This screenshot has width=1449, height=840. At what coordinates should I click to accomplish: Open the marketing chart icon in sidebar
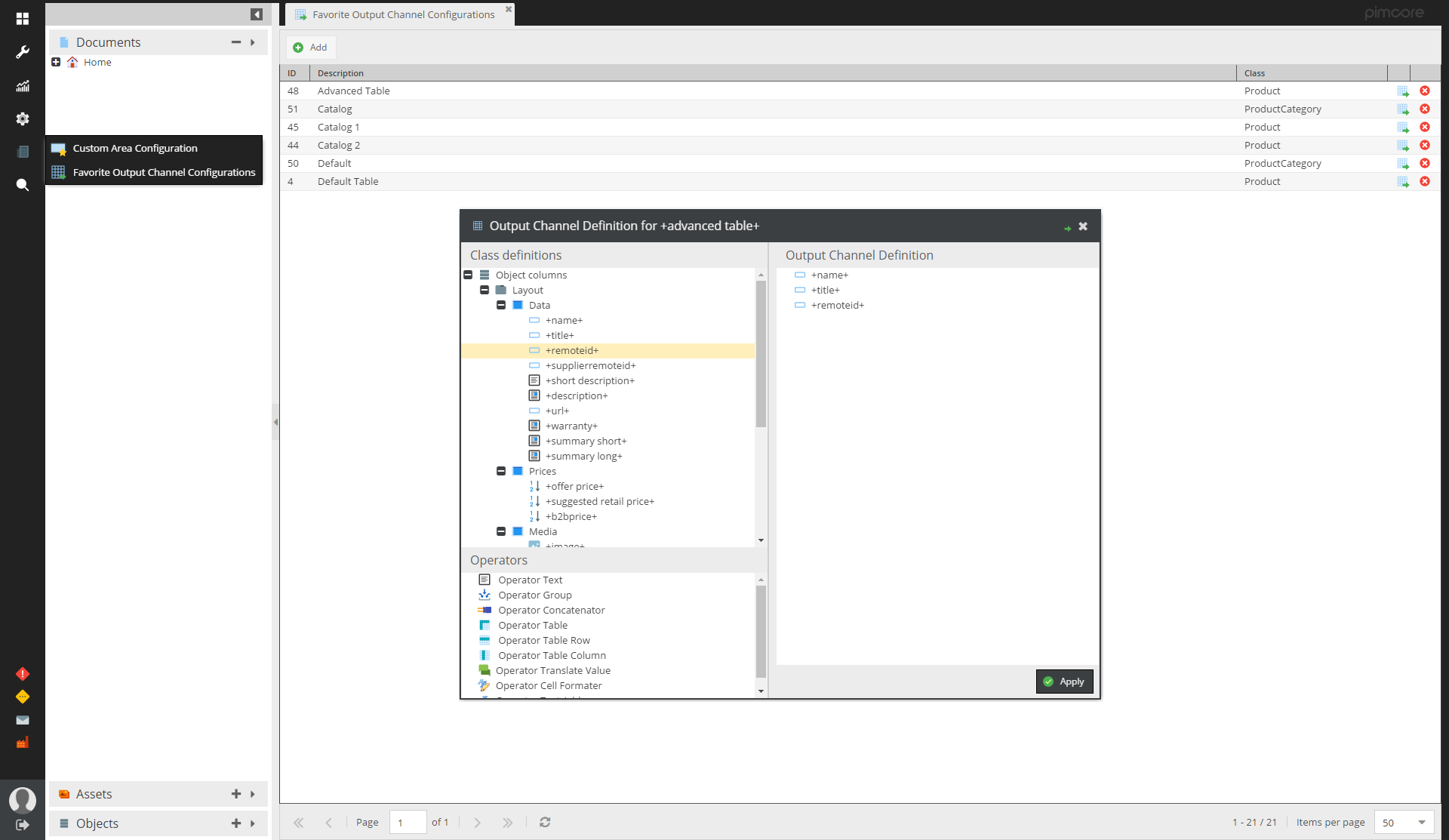[x=23, y=86]
